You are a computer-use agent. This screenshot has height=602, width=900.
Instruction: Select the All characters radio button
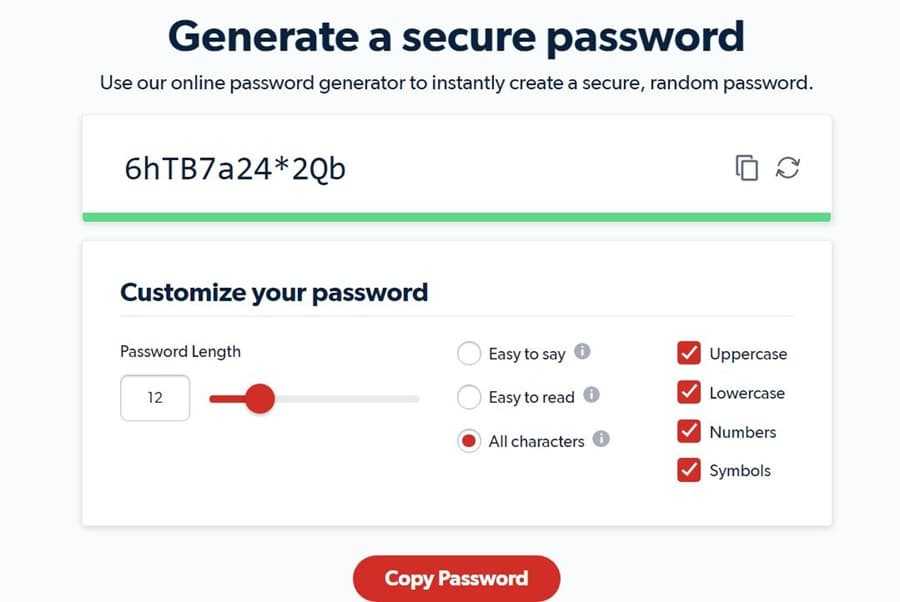[468, 441]
